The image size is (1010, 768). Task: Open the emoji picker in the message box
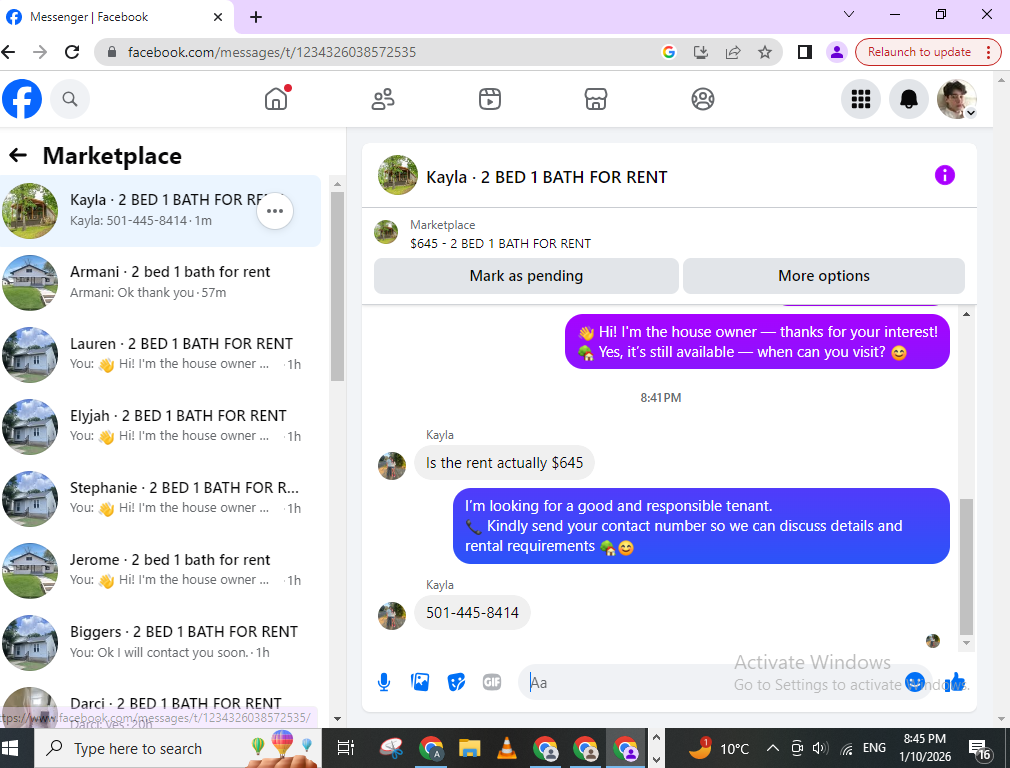(x=915, y=682)
